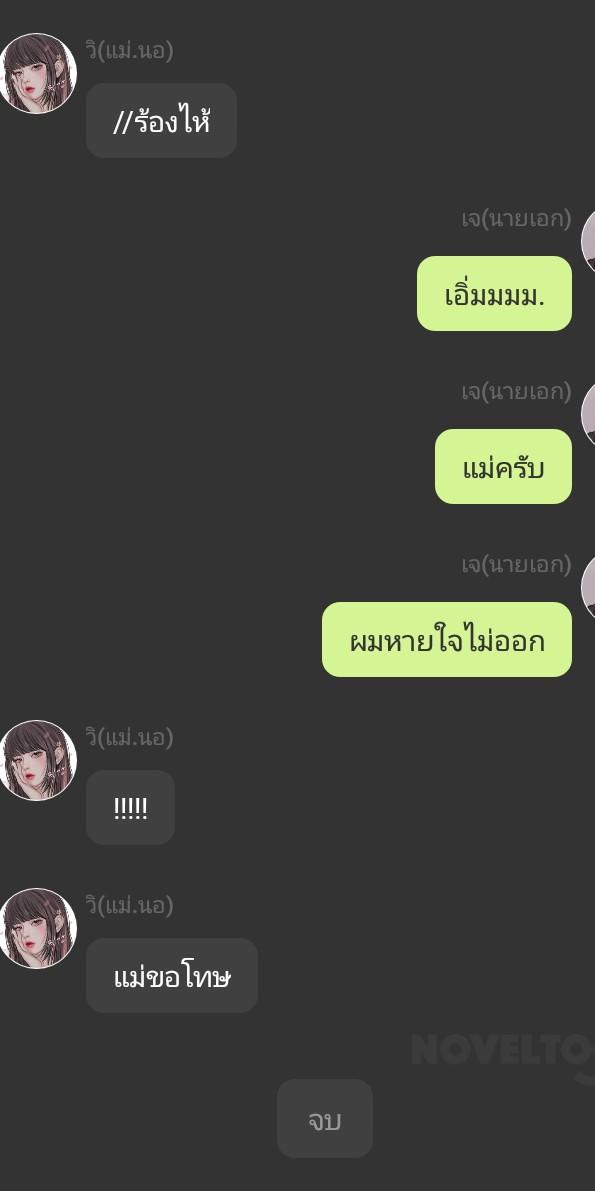Select sender name เจ(นายเอก) above เอิ่มมมม.
The image size is (595, 1191).
516,219
